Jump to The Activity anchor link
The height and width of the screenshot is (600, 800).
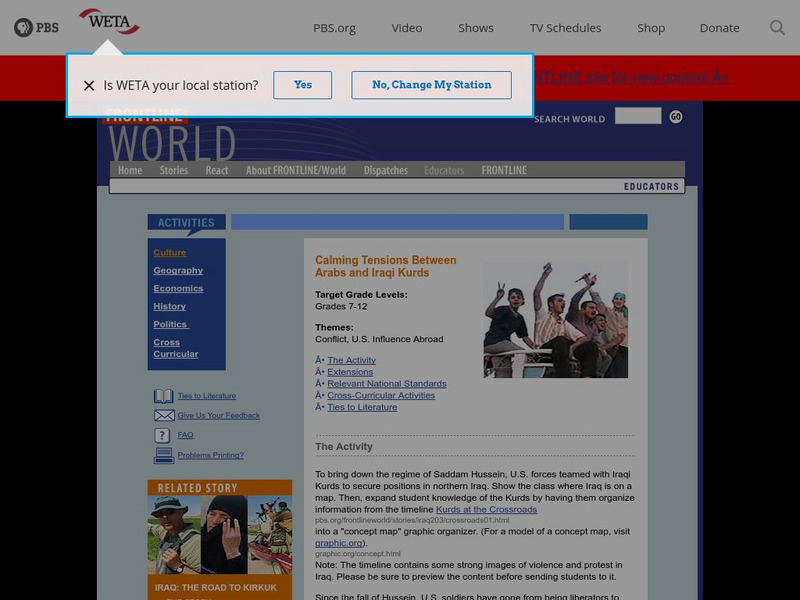pos(351,360)
